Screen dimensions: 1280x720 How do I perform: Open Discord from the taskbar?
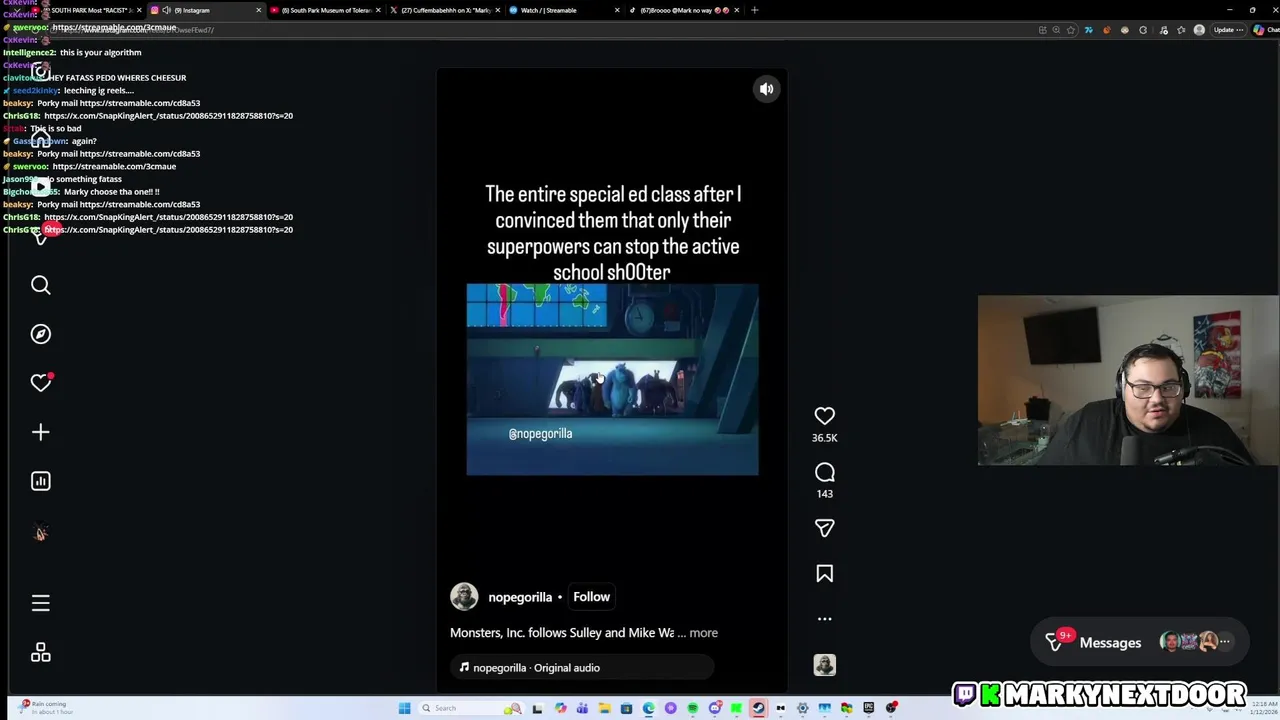[x=715, y=708]
